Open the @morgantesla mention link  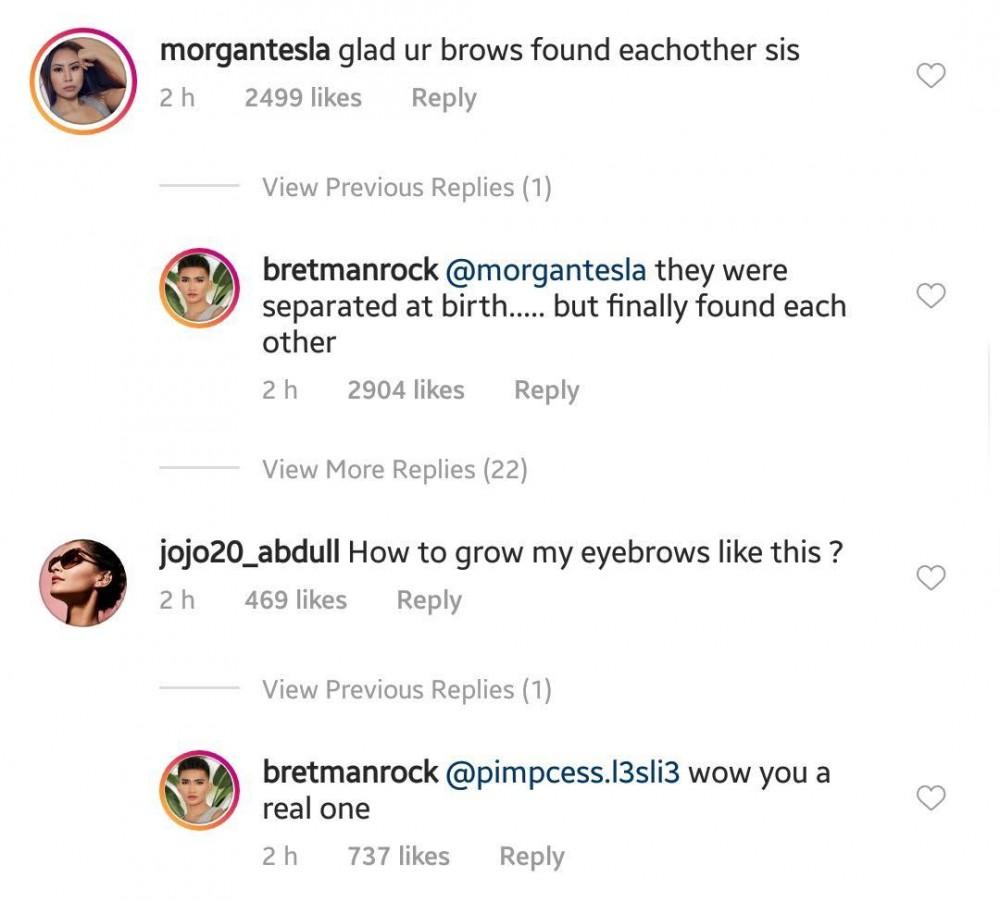(x=550, y=270)
